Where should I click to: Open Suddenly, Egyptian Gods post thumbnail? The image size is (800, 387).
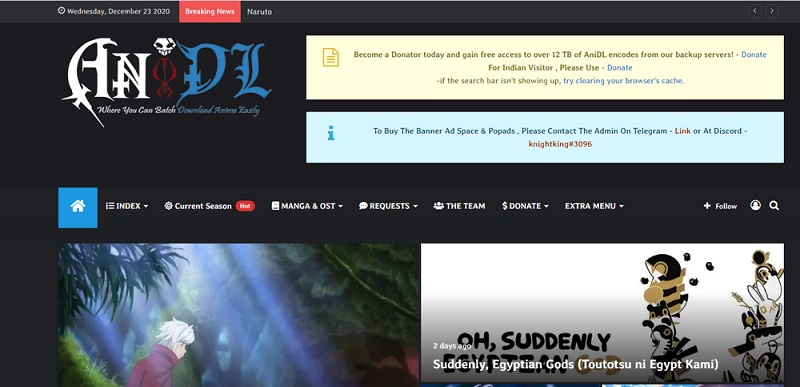(602, 313)
